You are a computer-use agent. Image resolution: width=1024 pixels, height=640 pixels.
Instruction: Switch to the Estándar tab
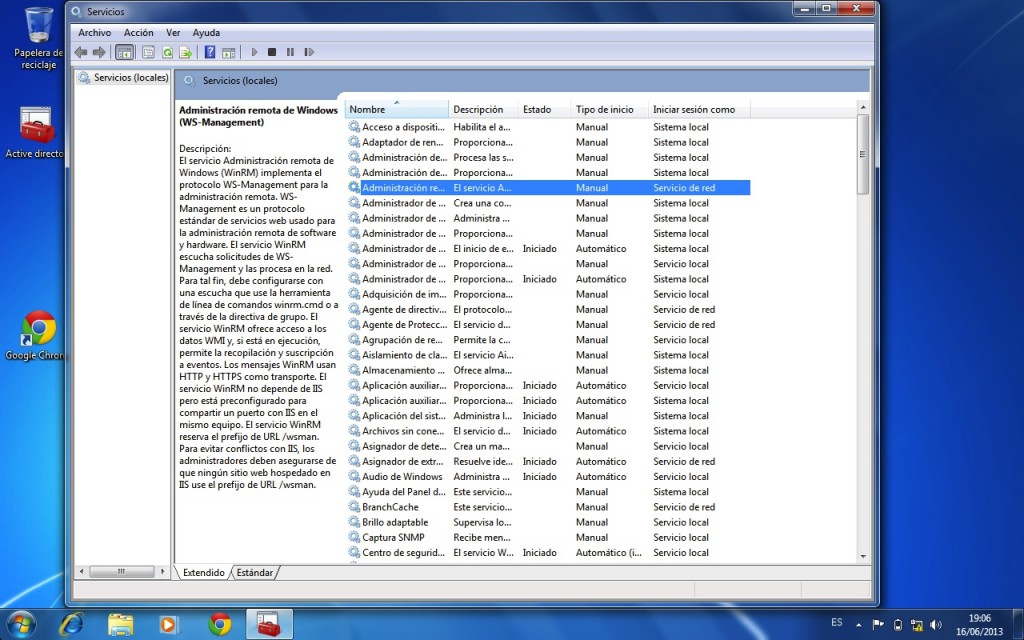[x=254, y=573]
